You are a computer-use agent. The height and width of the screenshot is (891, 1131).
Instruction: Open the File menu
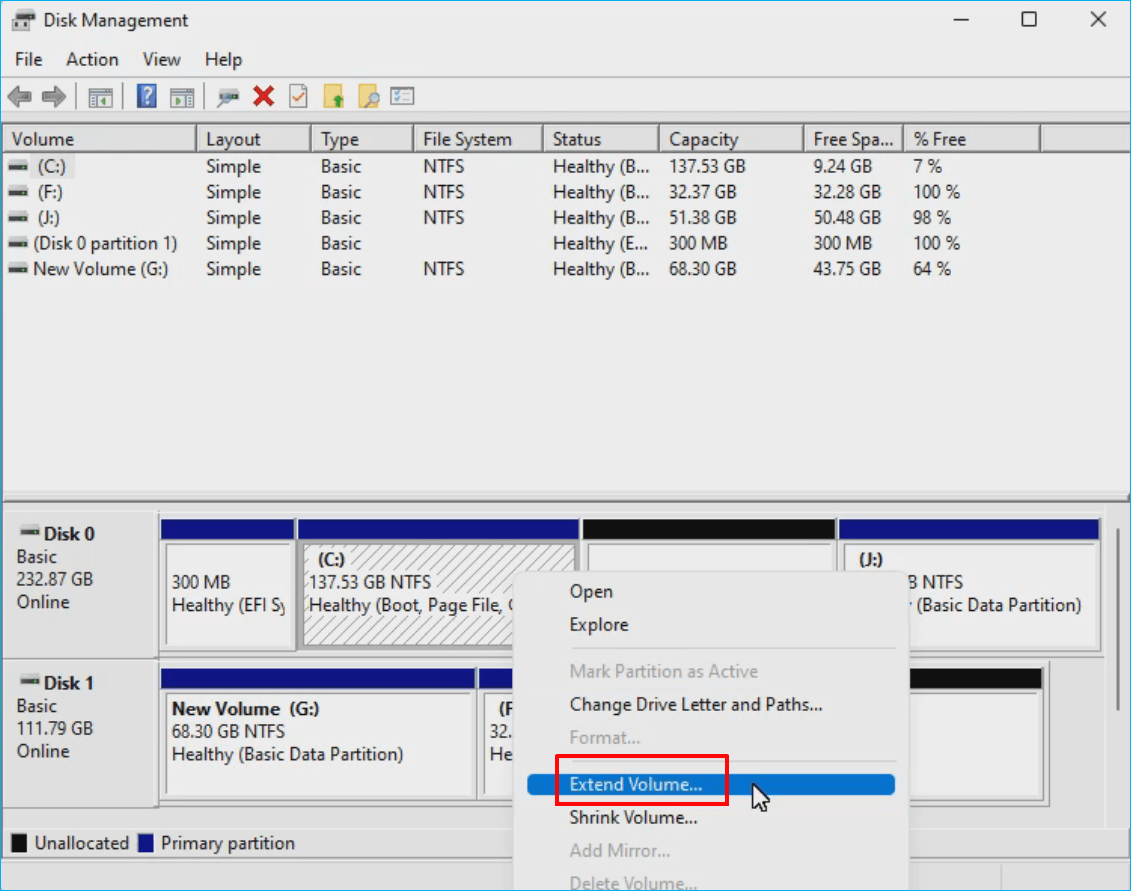(29, 60)
